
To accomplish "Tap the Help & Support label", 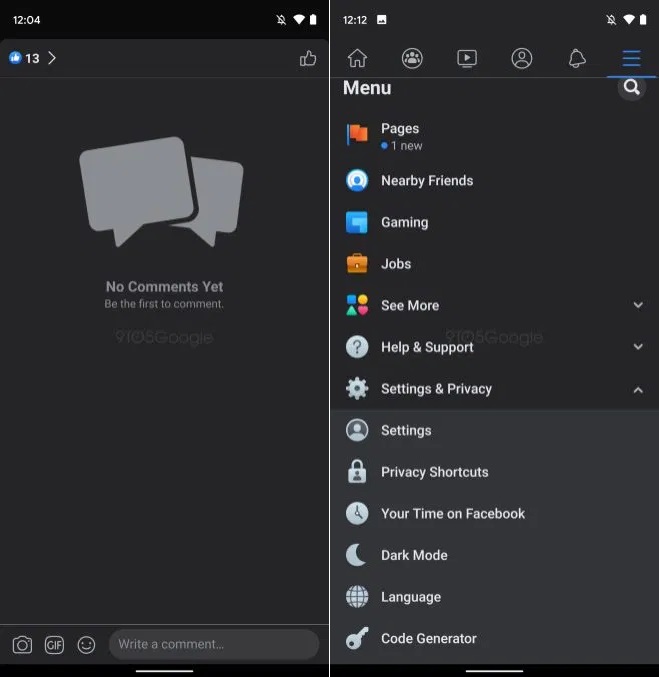I will pos(427,347).
